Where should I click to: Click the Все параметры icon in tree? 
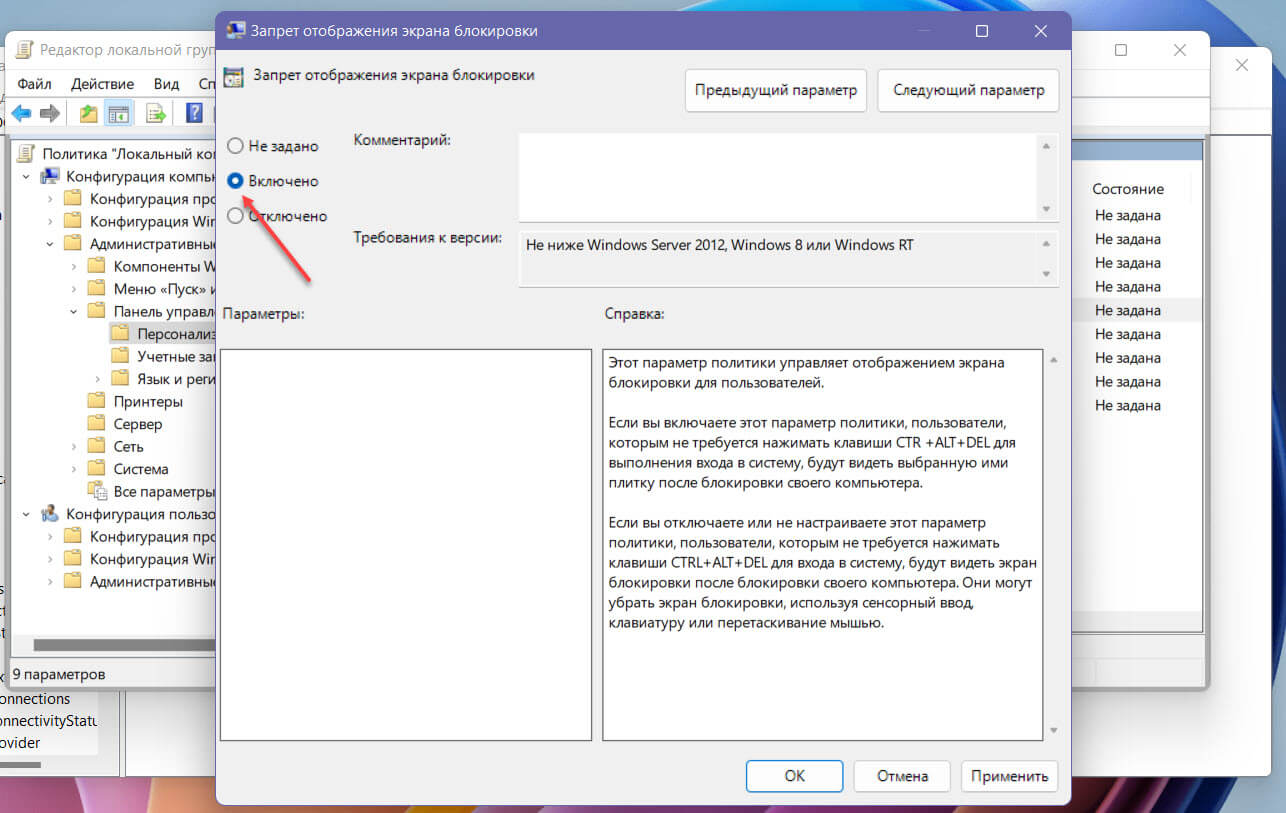(96, 491)
